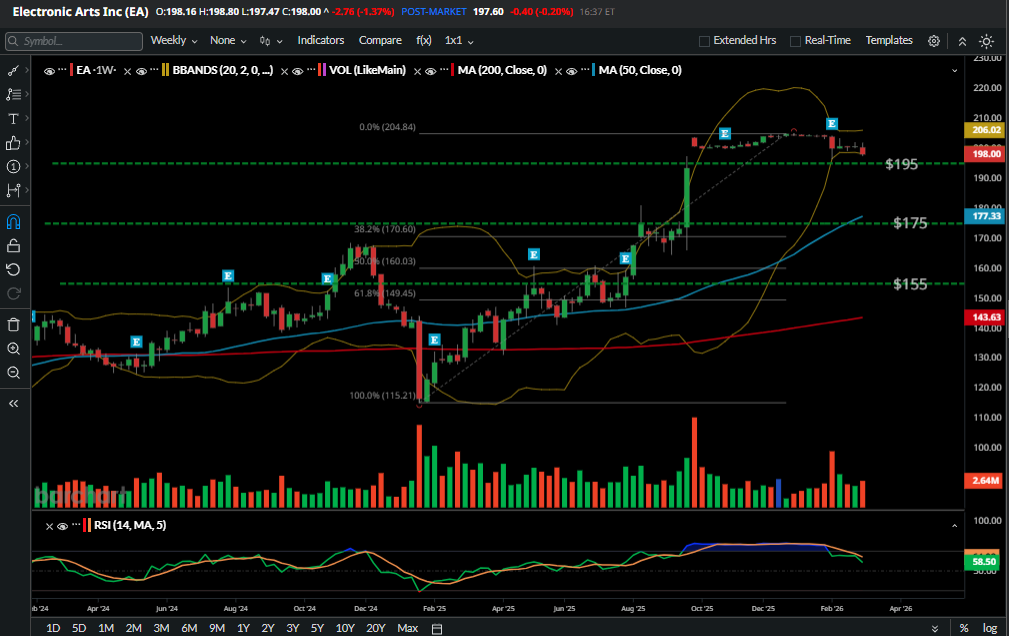Select the thumbs-up marker tool
Image resolution: width=1009 pixels, height=636 pixels.
[x=13, y=143]
